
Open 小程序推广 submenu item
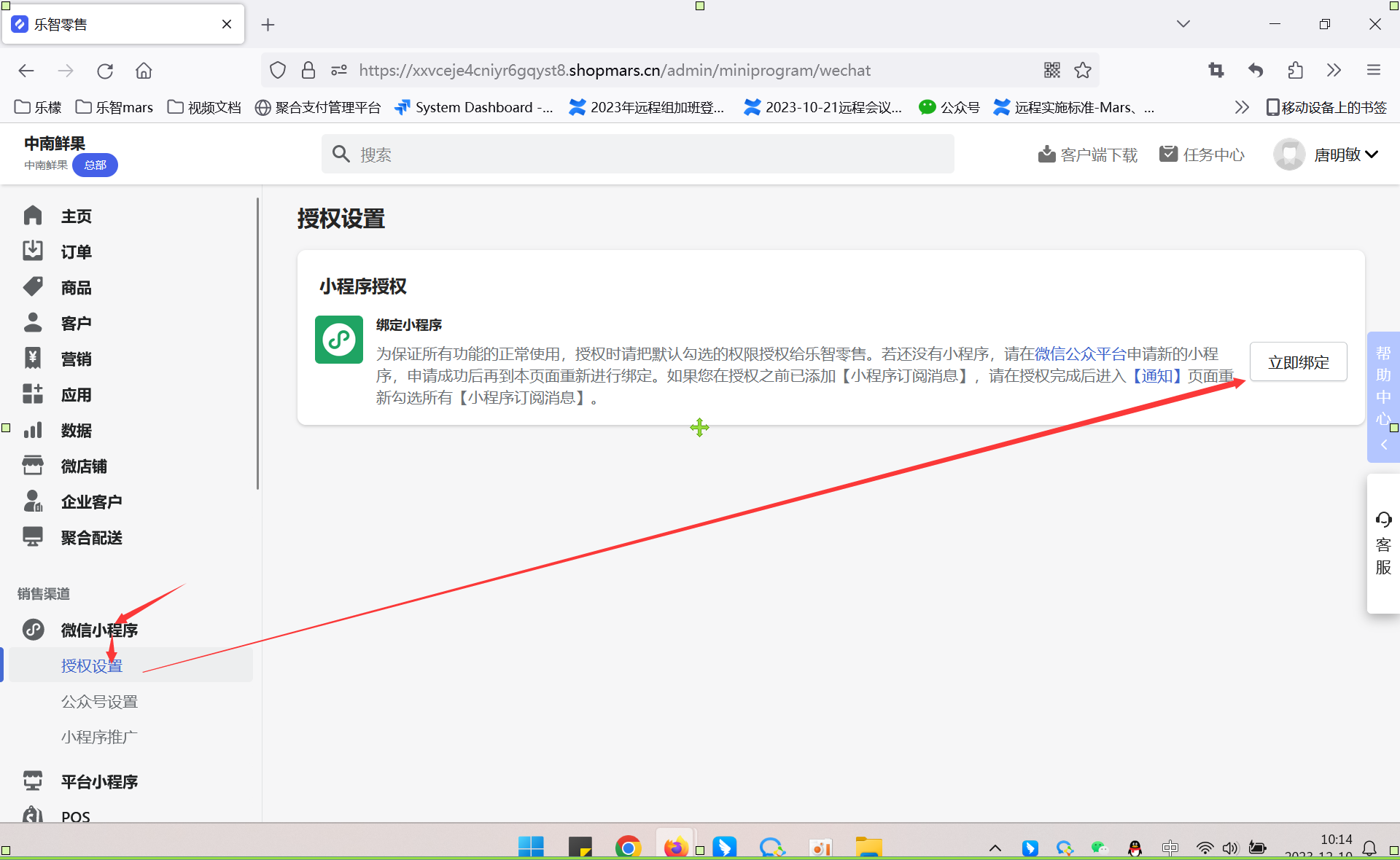[x=99, y=737]
